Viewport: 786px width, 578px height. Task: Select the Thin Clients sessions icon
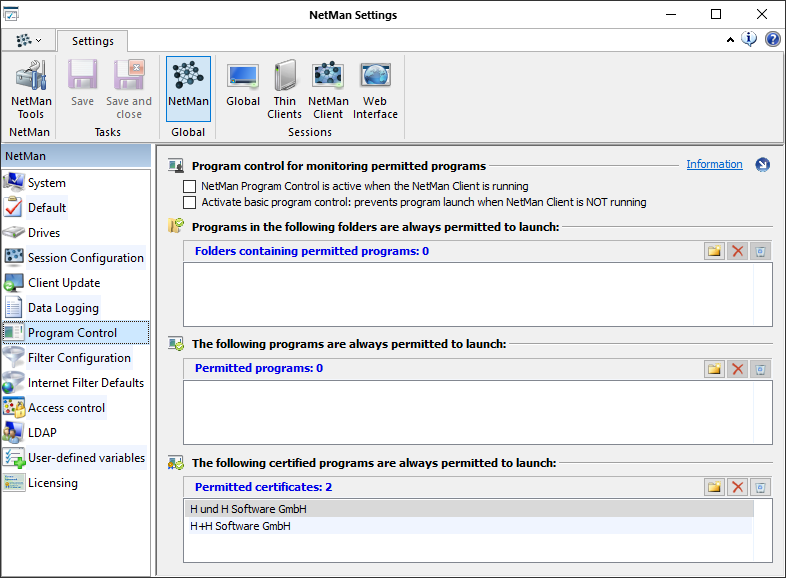(284, 89)
